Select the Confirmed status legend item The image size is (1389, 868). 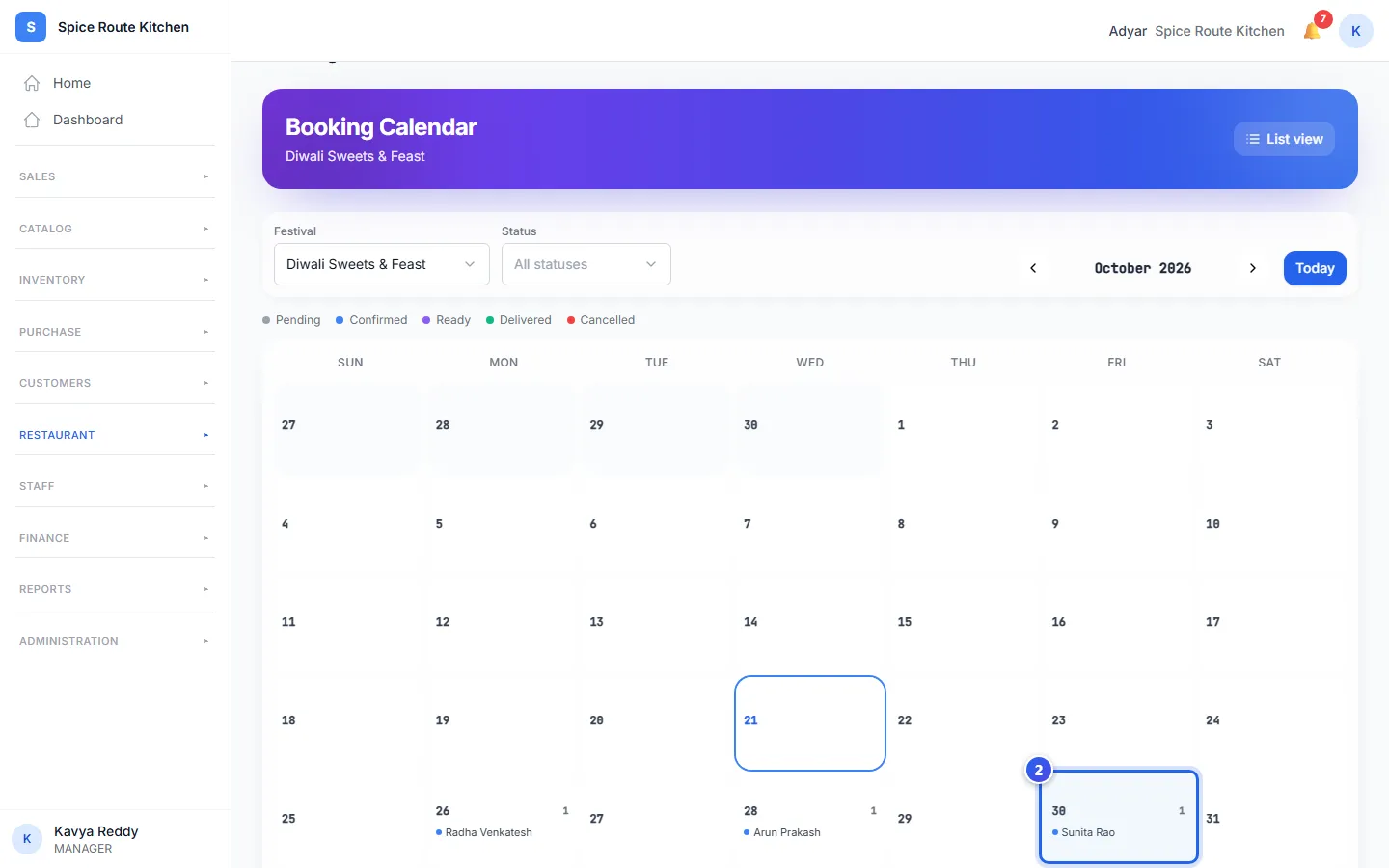(371, 320)
